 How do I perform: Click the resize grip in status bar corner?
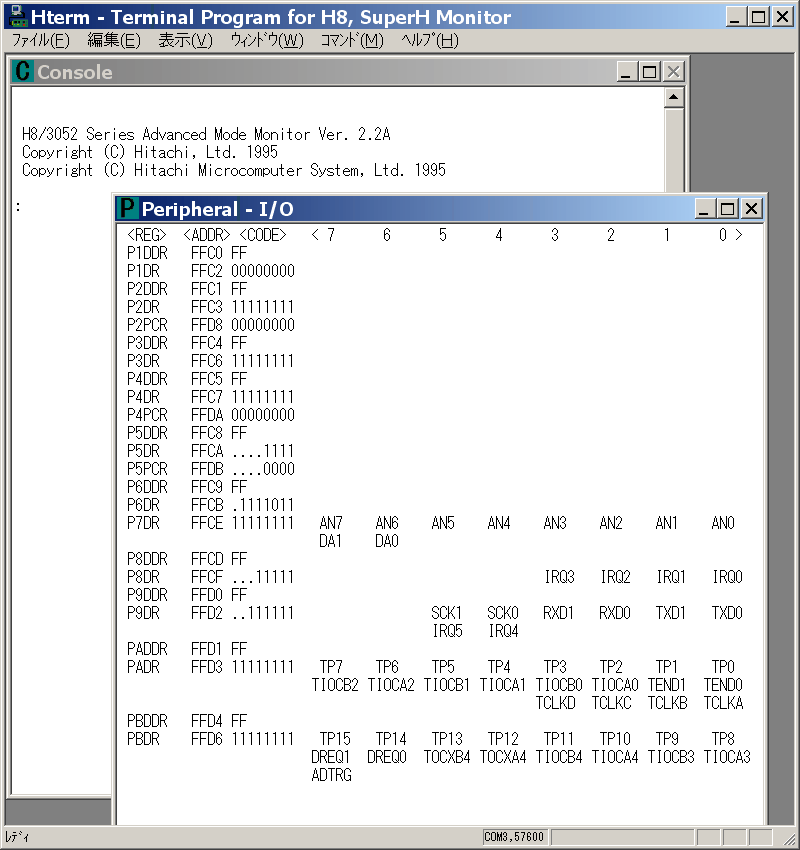click(789, 838)
